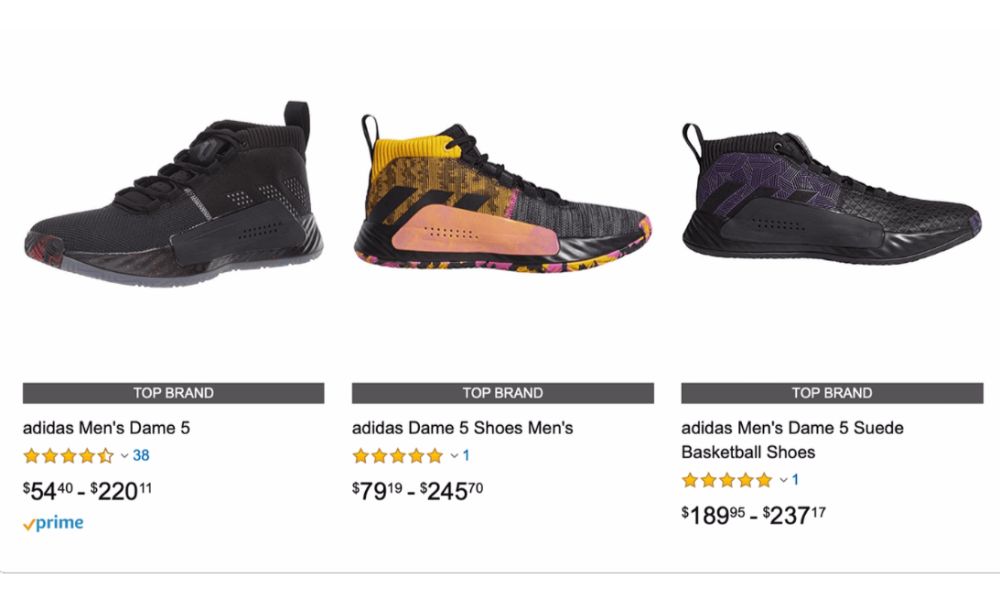
Task: Select the all-black Dame 5 shoe image
Action: [x=173, y=200]
